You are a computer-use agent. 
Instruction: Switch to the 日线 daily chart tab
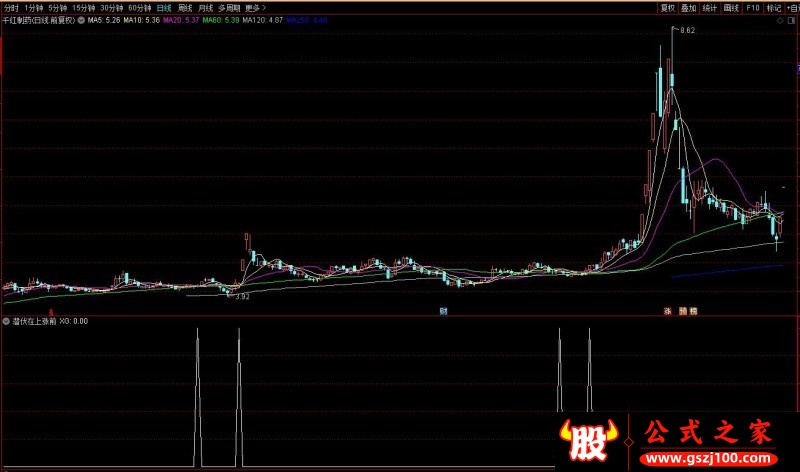[164, 8]
